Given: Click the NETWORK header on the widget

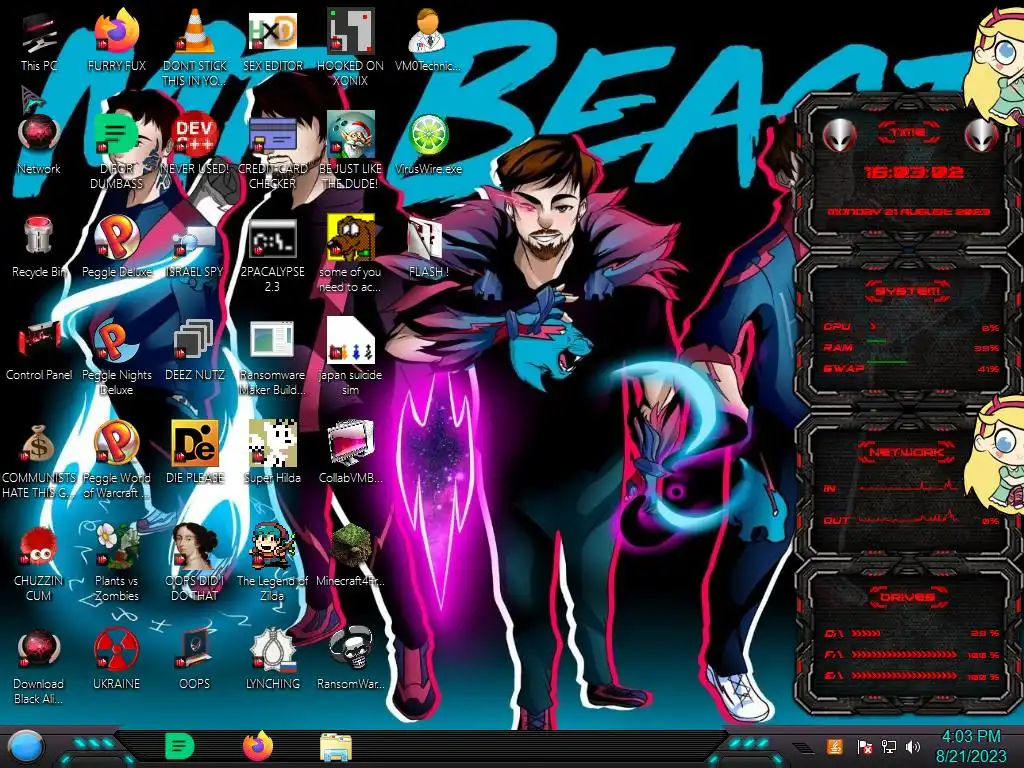Looking at the screenshot, I should point(906,452).
